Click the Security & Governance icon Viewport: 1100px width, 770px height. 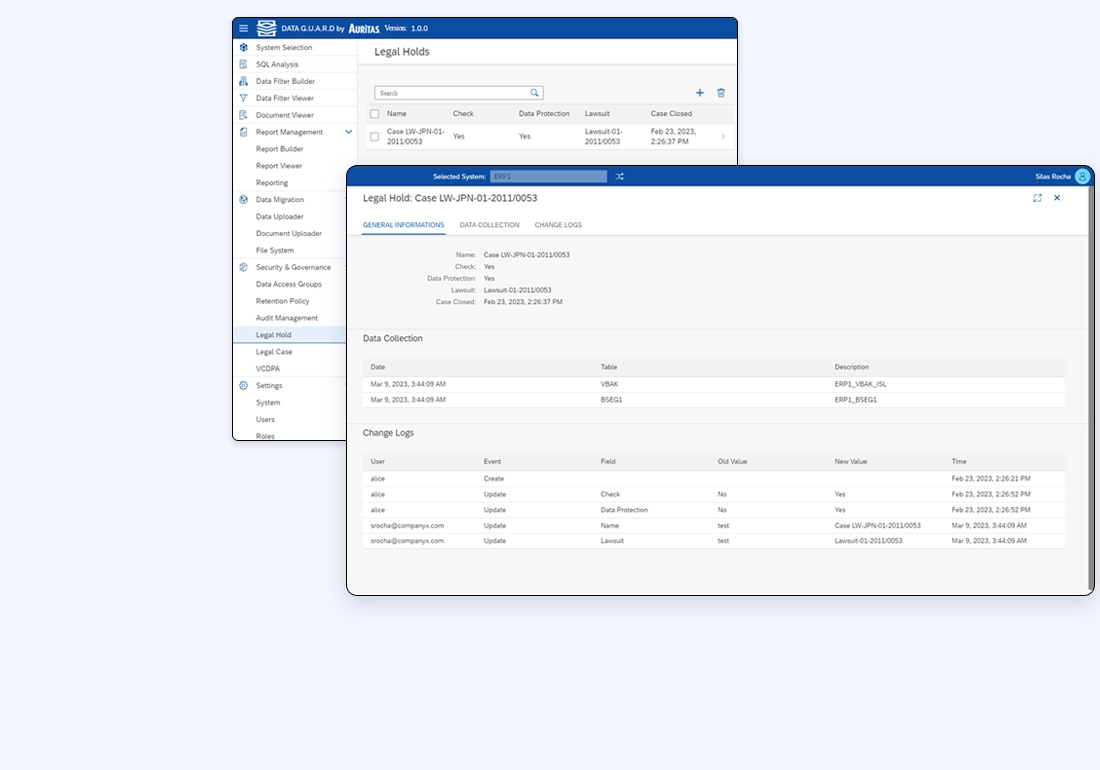pos(243,267)
